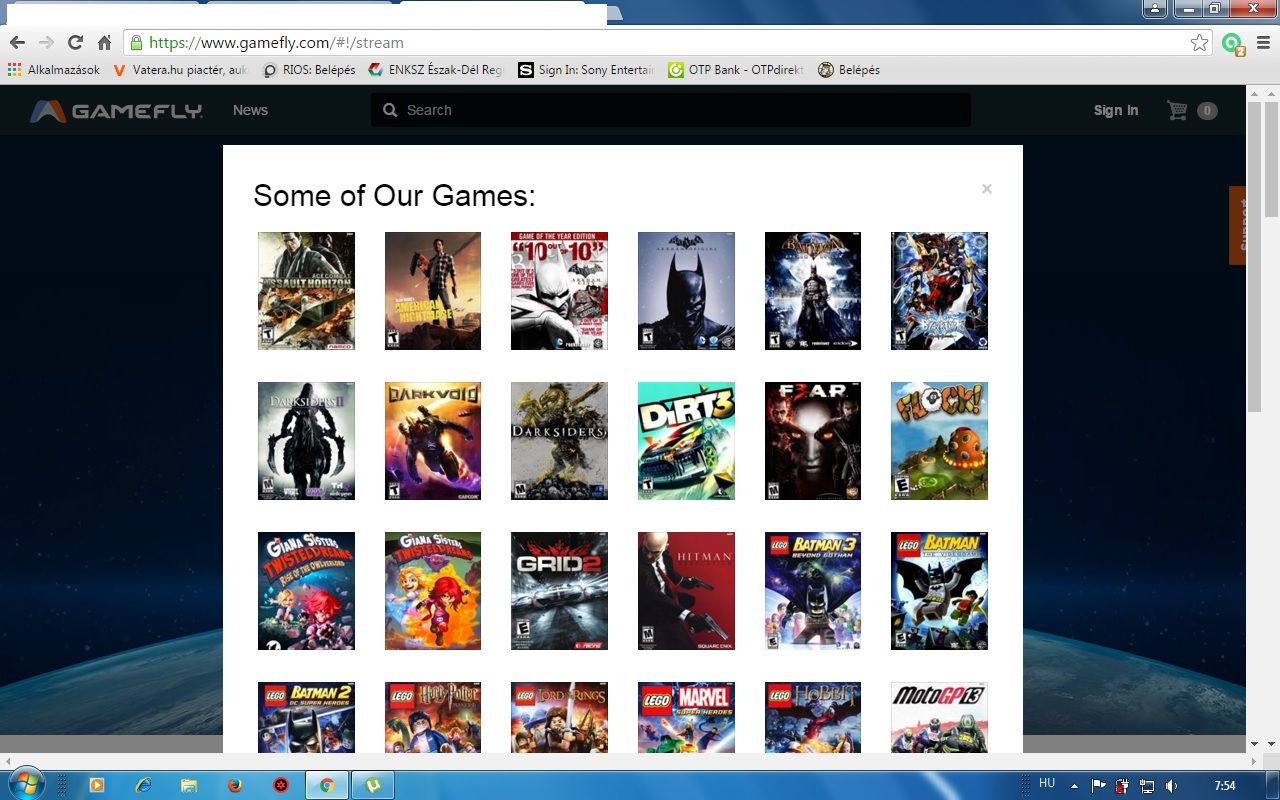Screen dimensions: 1280x800
Task: Select the Dark Void cover
Action: (433, 441)
